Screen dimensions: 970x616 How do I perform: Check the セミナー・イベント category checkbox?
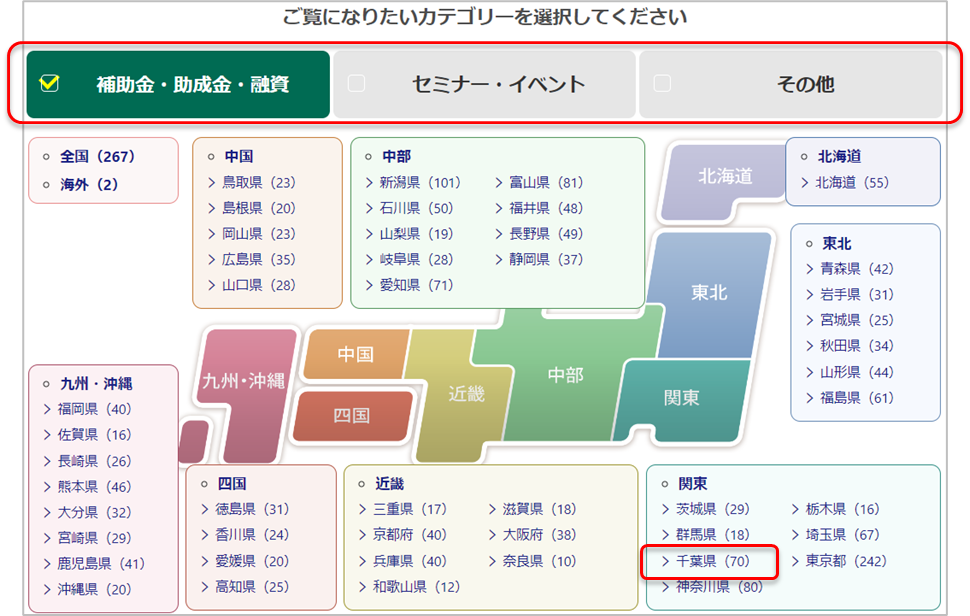[x=356, y=83]
